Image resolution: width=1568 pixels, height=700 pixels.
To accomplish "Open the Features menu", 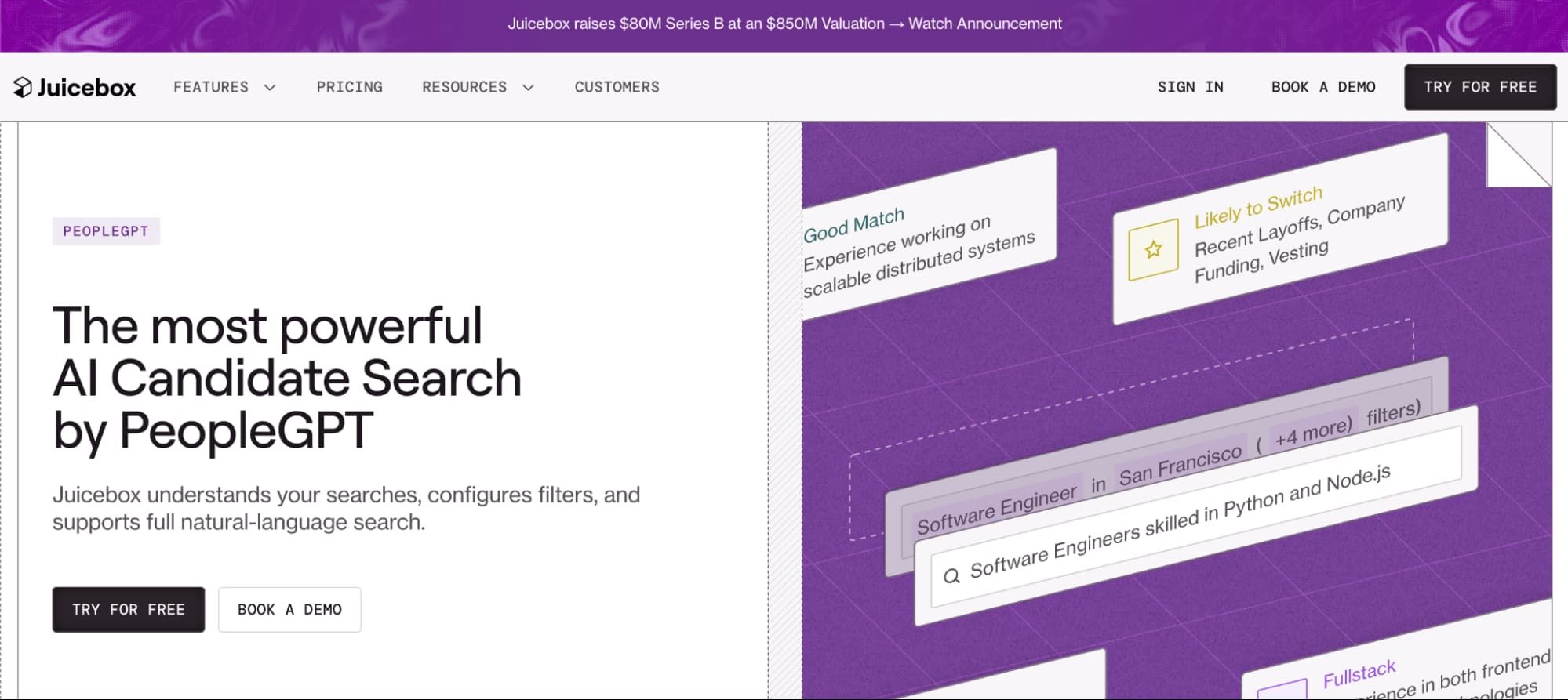I will click(x=224, y=87).
